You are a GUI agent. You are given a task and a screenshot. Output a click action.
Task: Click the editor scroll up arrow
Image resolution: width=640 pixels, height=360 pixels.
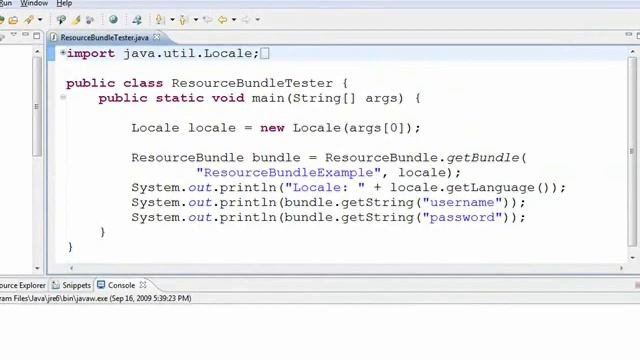tap(632, 52)
